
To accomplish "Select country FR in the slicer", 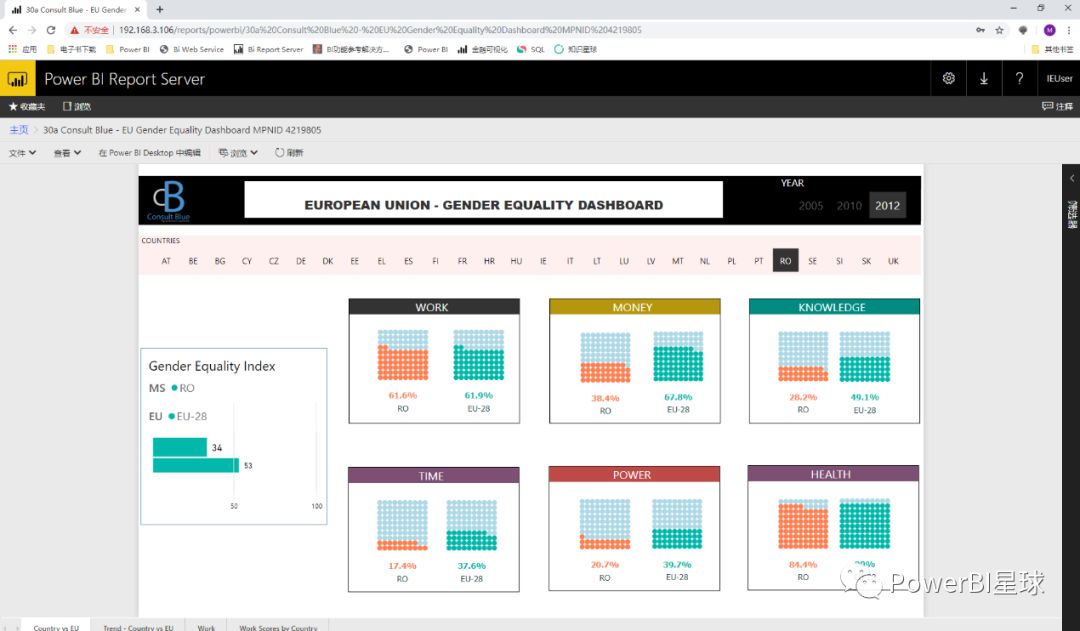I will pos(462,261).
